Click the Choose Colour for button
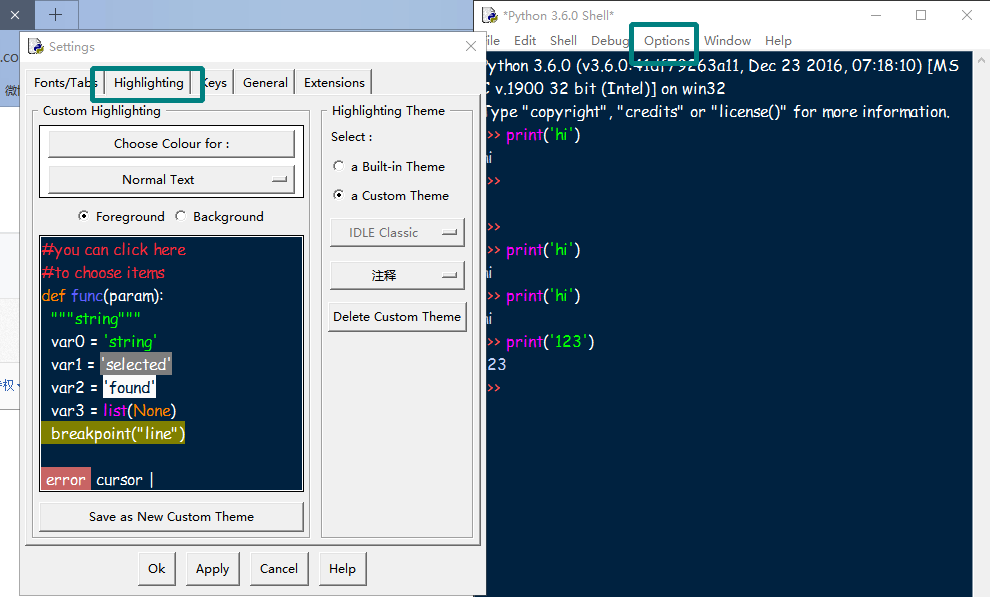Image resolution: width=990 pixels, height=597 pixels. pyautogui.click(x=171, y=143)
